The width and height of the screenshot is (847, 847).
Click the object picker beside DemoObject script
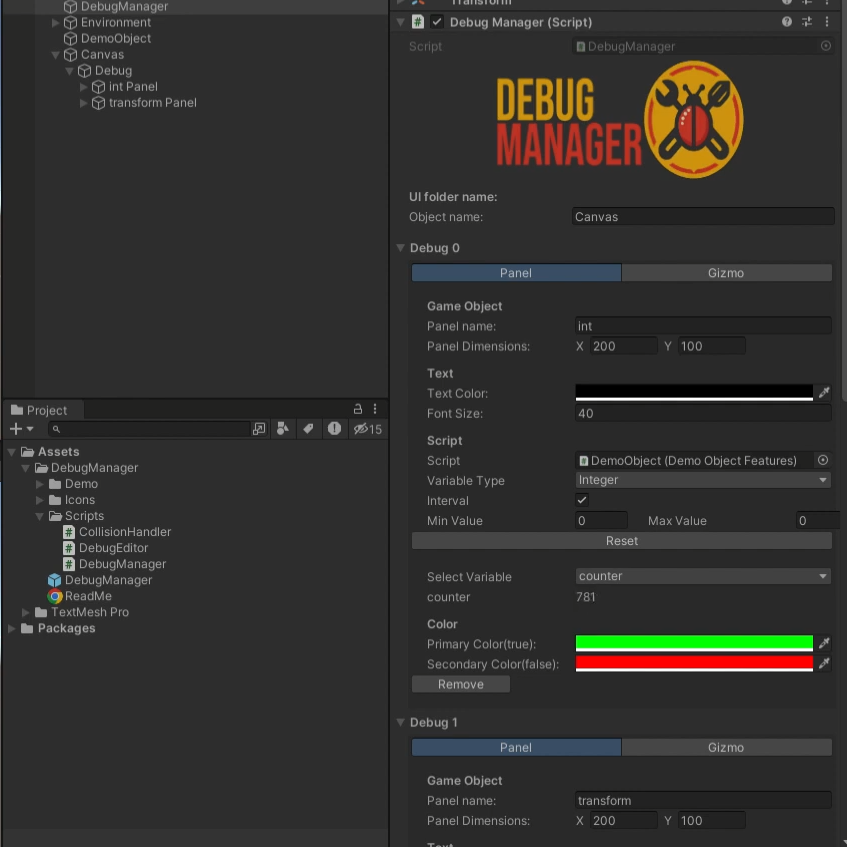coord(823,461)
